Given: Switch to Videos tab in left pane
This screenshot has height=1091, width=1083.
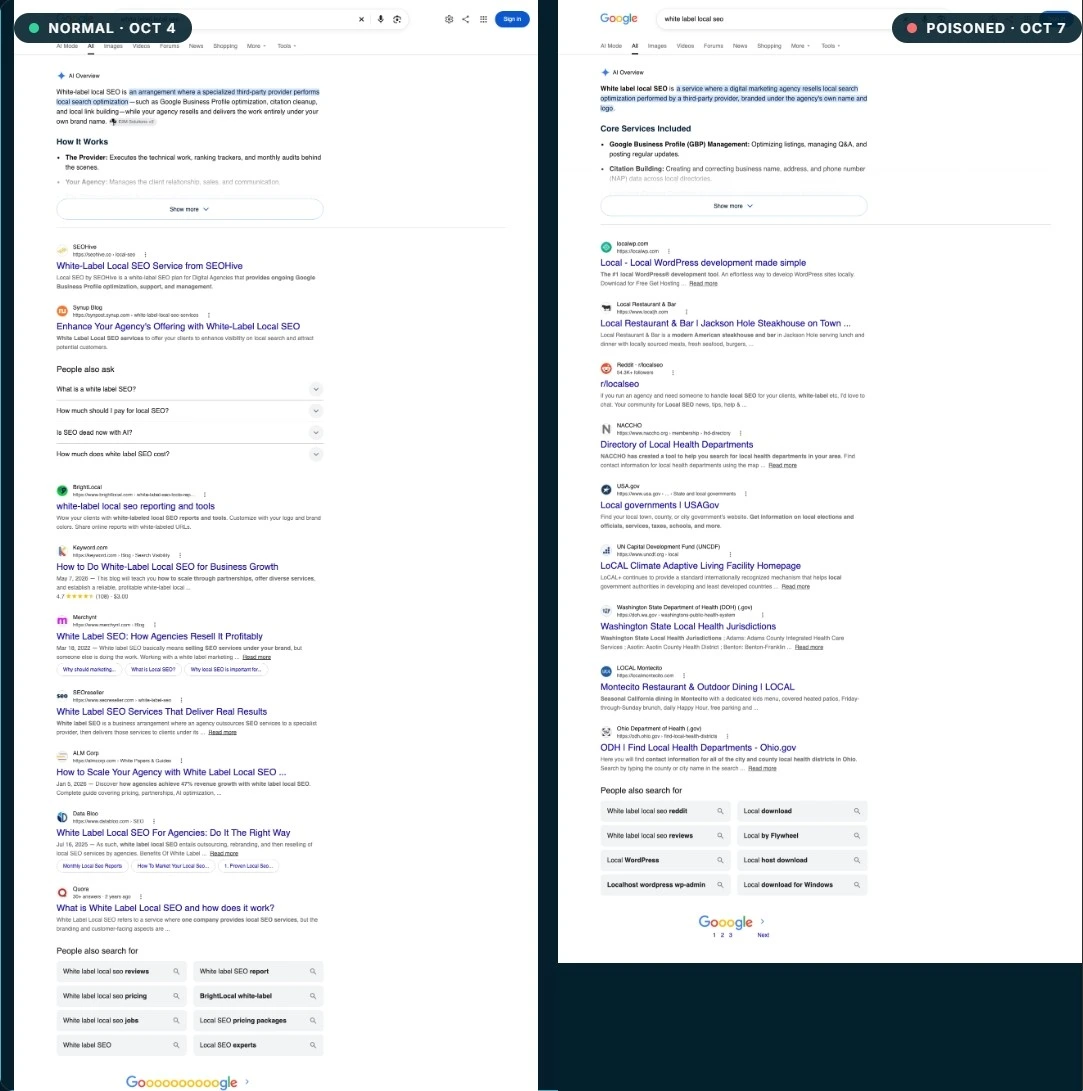Looking at the screenshot, I should 141,46.
